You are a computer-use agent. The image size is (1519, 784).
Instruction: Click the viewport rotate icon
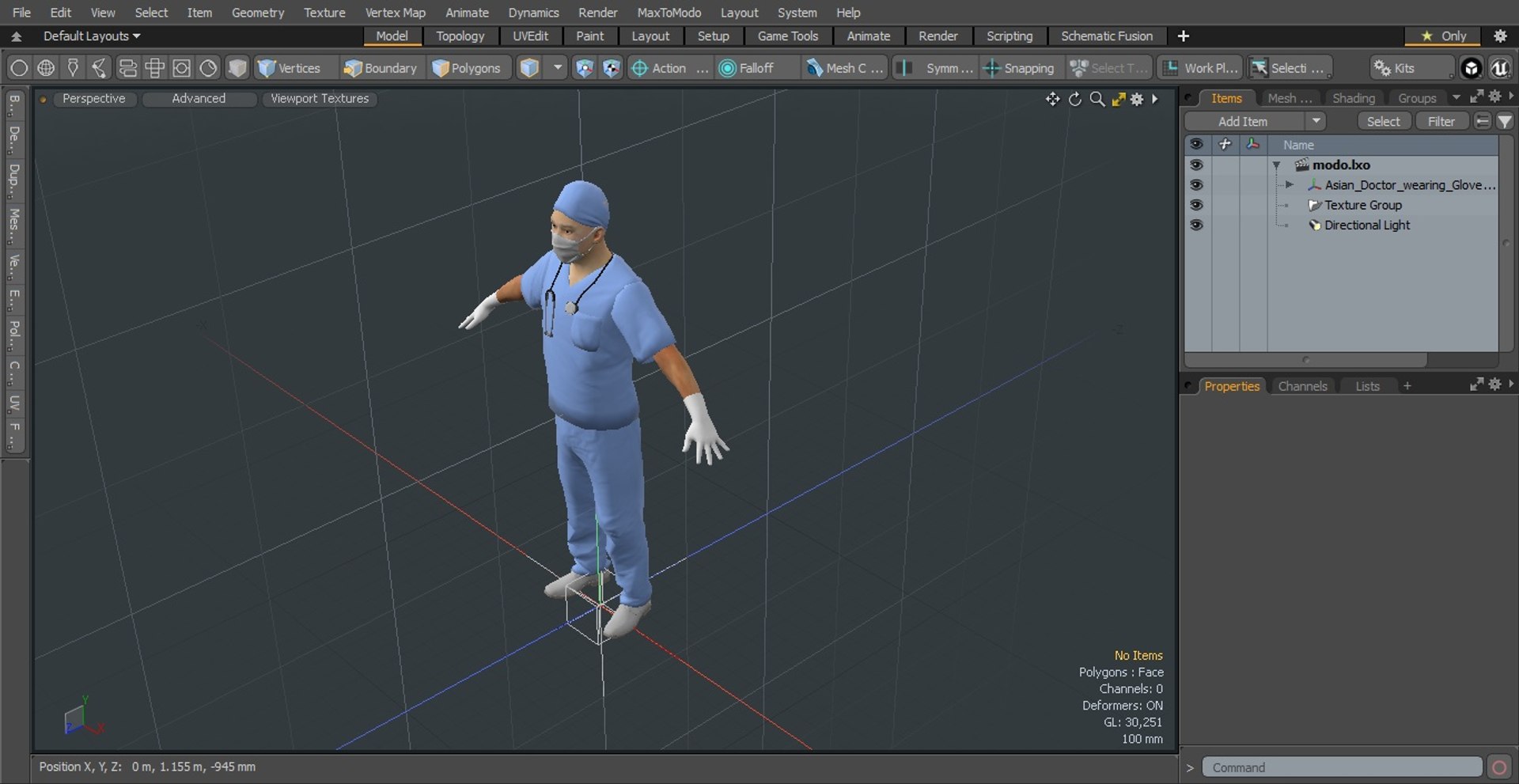1074,99
